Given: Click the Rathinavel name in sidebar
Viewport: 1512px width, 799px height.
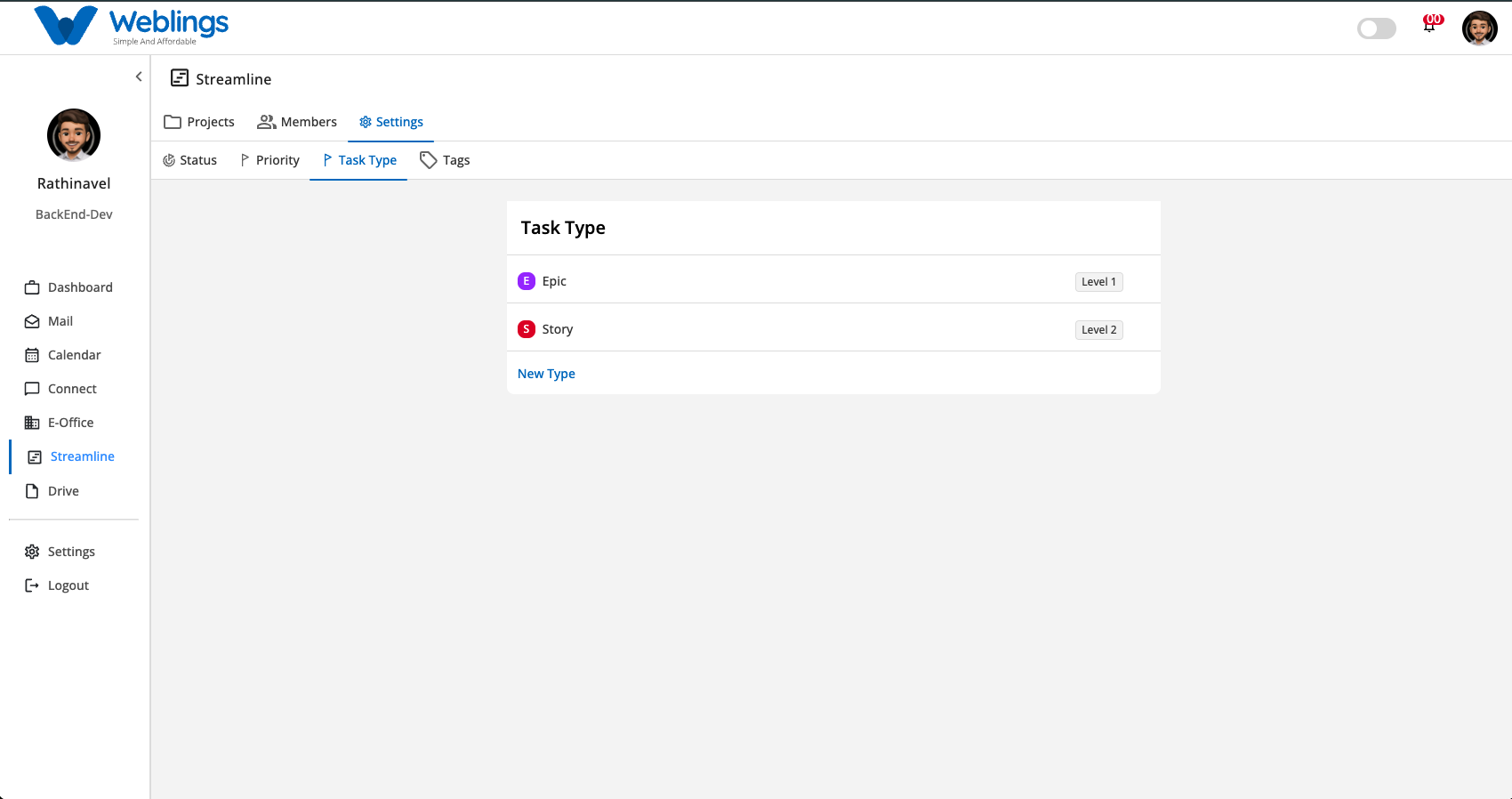Looking at the screenshot, I should tap(74, 183).
